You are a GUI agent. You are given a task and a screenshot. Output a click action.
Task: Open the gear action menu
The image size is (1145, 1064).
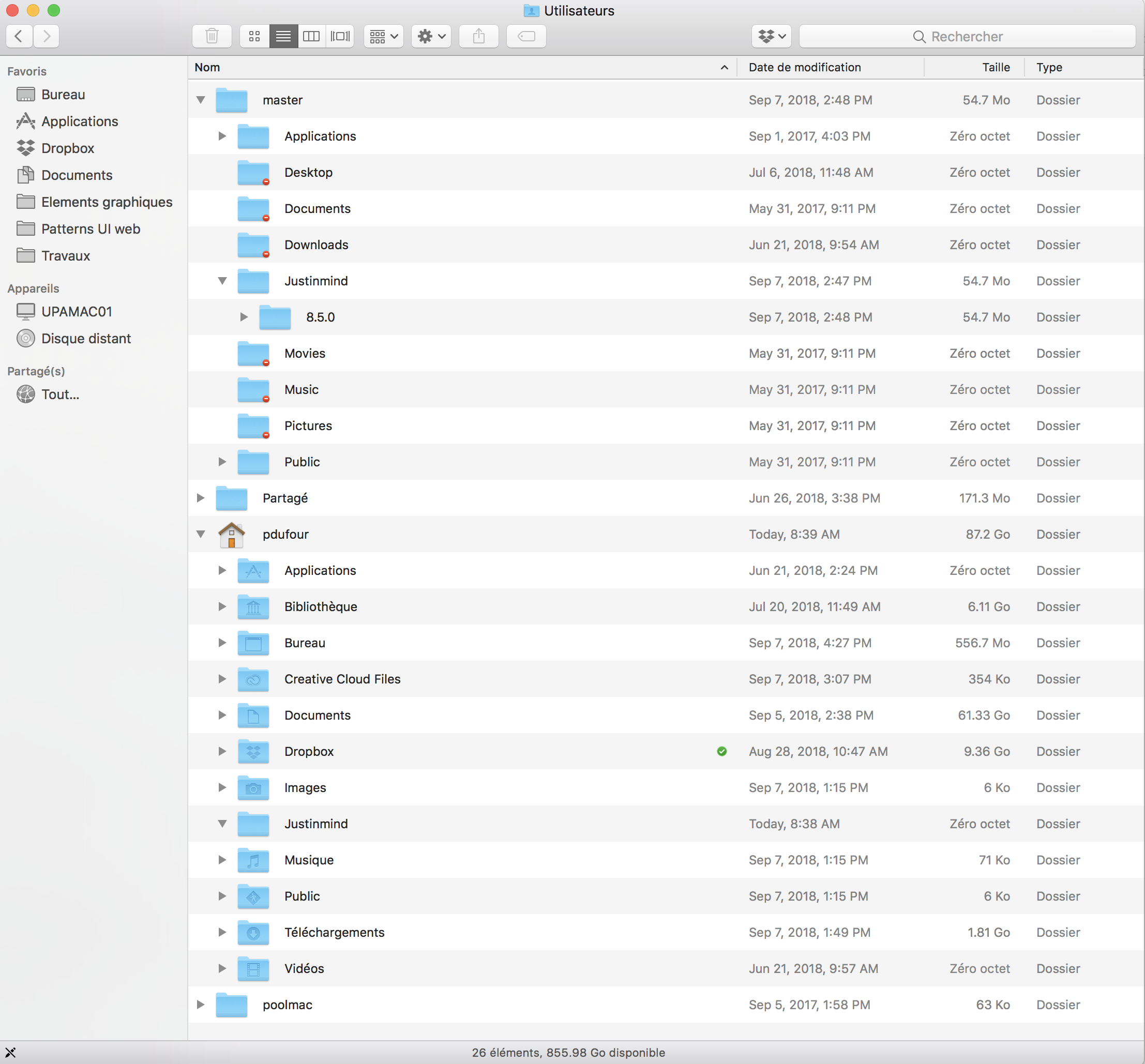[x=431, y=36]
